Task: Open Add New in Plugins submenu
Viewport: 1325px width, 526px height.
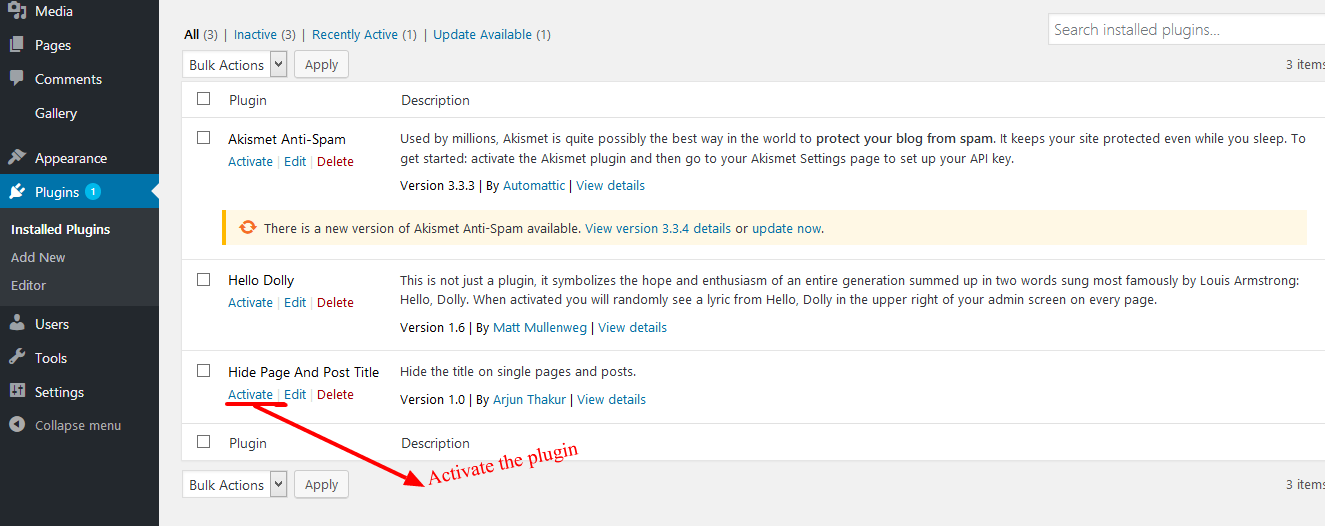Action: [x=38, y=257]
